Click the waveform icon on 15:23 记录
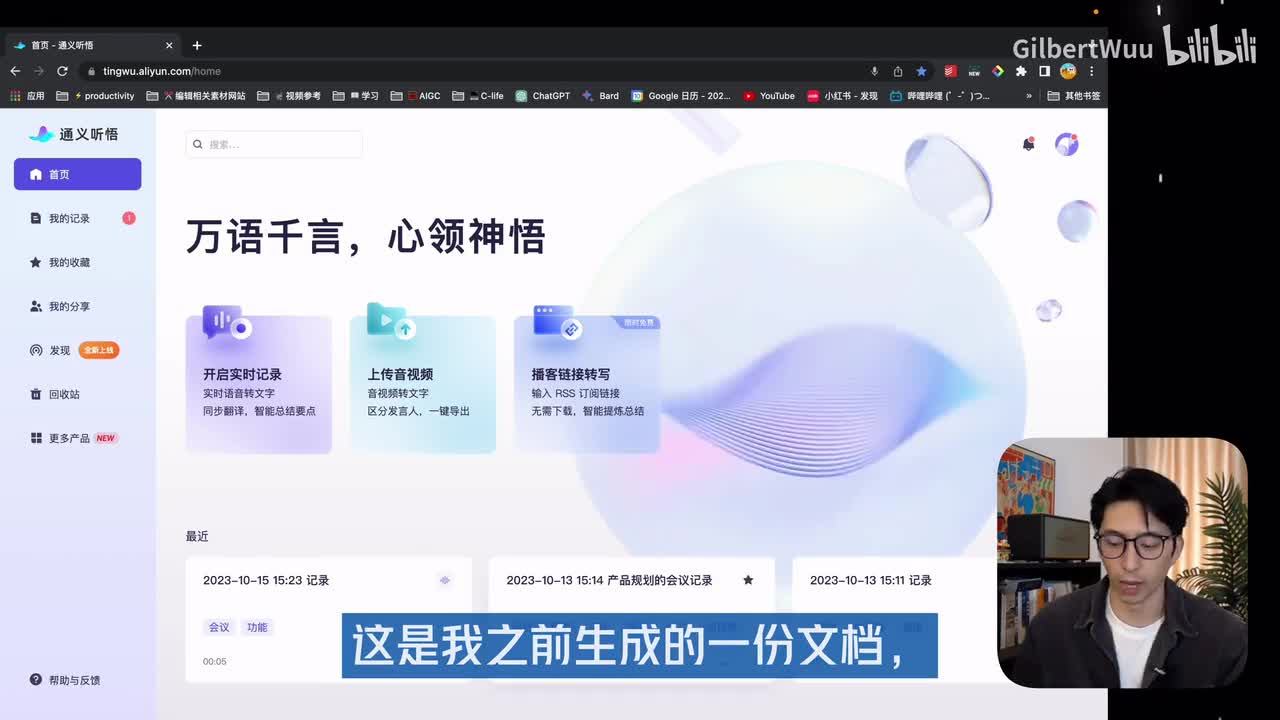 pyautogui.click(x=445, y=580)
